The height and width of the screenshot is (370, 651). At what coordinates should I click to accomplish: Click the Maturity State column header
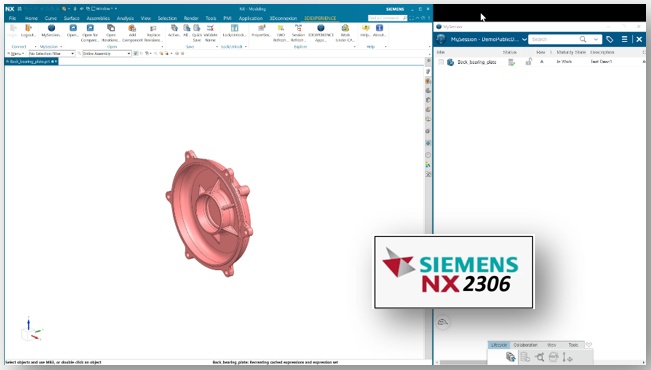pyautogui.click(x=570, y=52)
